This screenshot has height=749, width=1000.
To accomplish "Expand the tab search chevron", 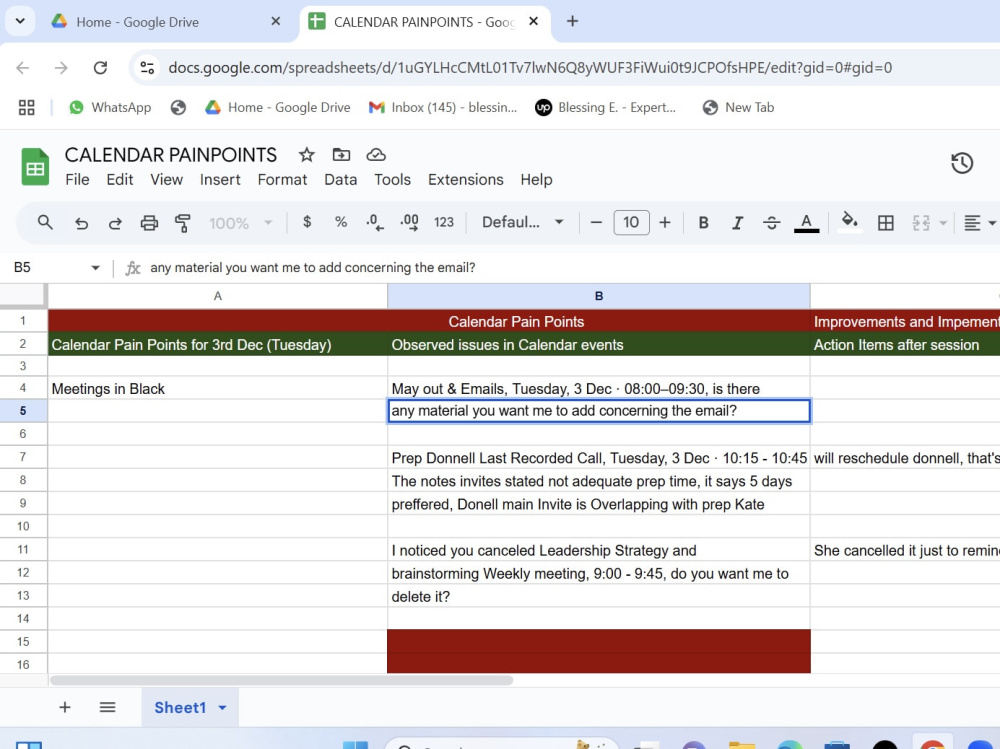I will (x=20, y=21).
